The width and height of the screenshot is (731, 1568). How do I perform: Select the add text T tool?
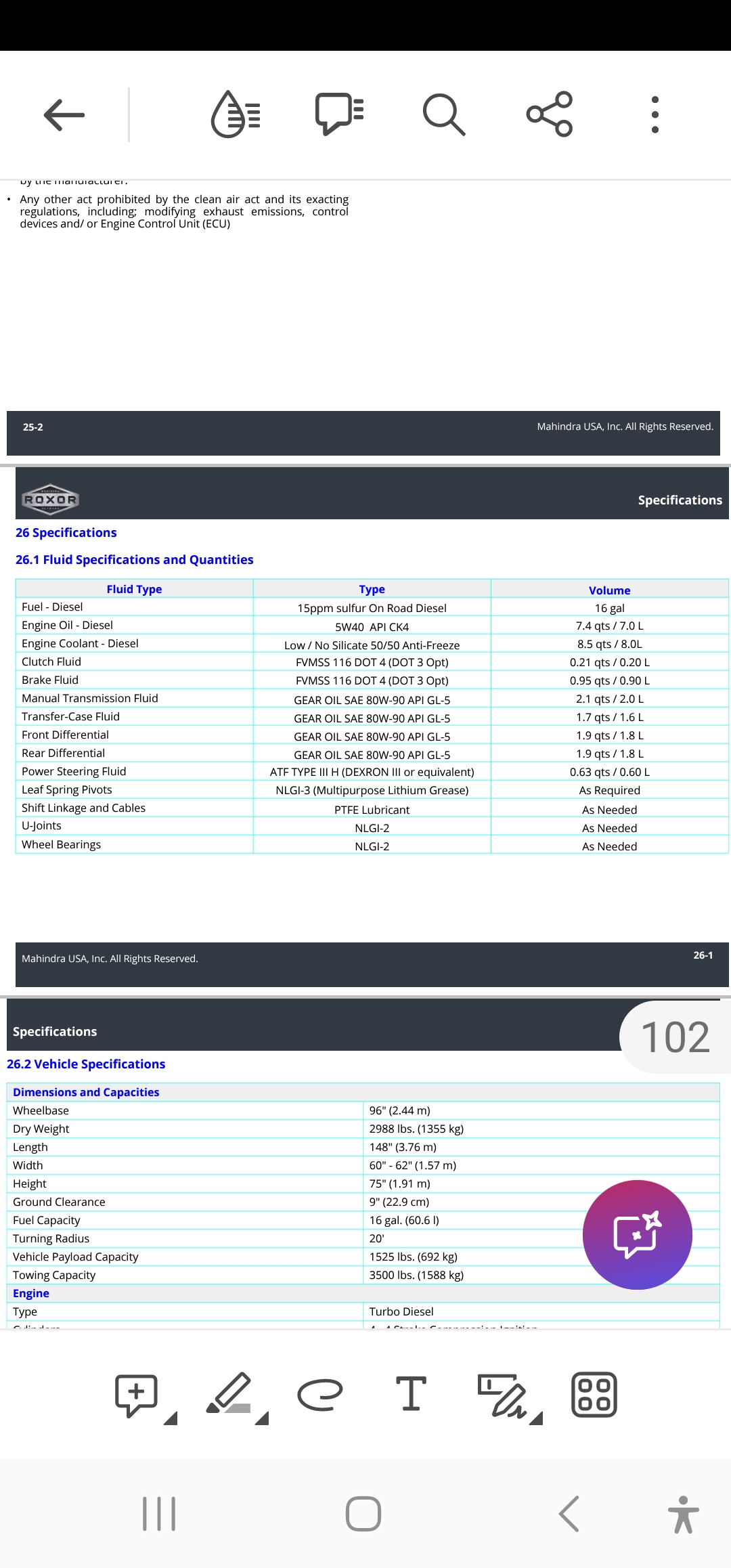point(411,1394)
